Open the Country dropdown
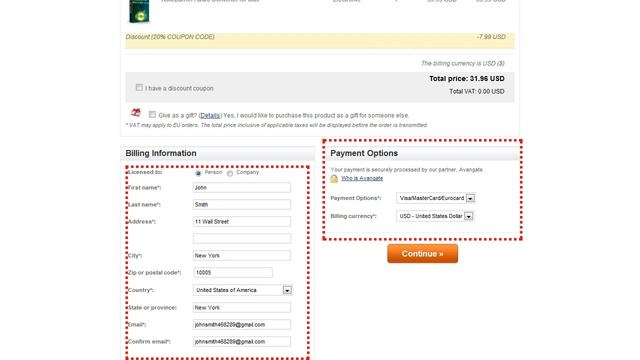This screenshot has width=640, height=360. coord(242,290)
